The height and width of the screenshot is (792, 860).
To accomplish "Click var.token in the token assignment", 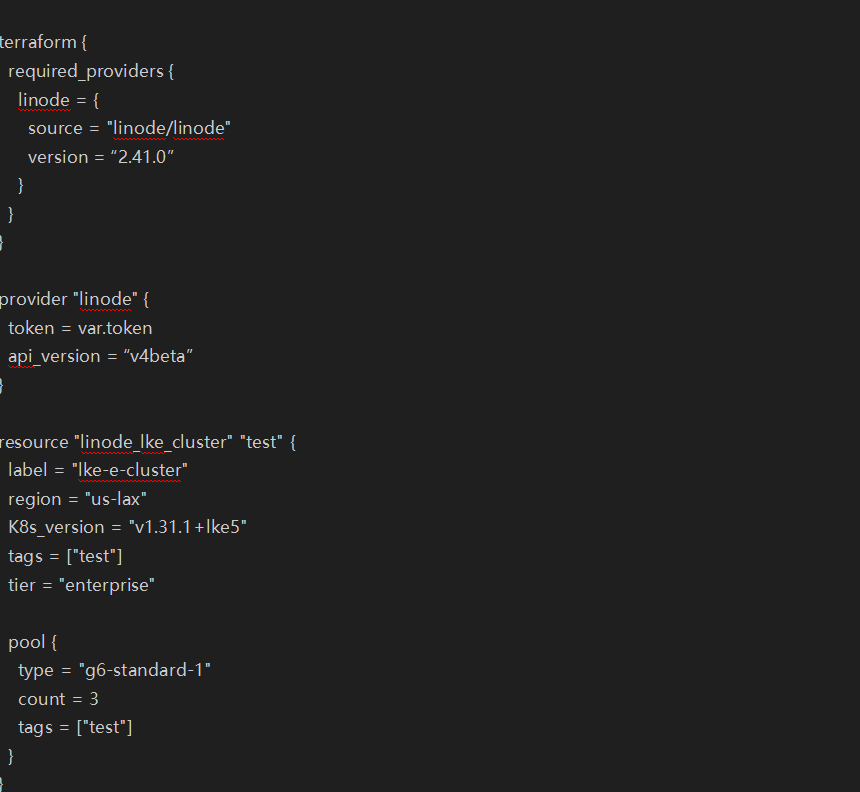I will click(x=115, y=328).
